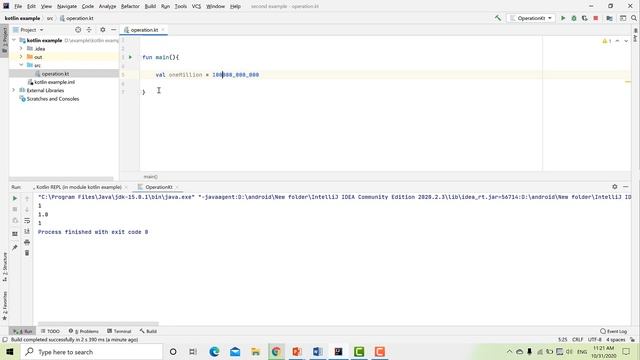Viewport: 640px width, 360px height.
Task: Open the Refactor menu
Action: click(130, 6)
